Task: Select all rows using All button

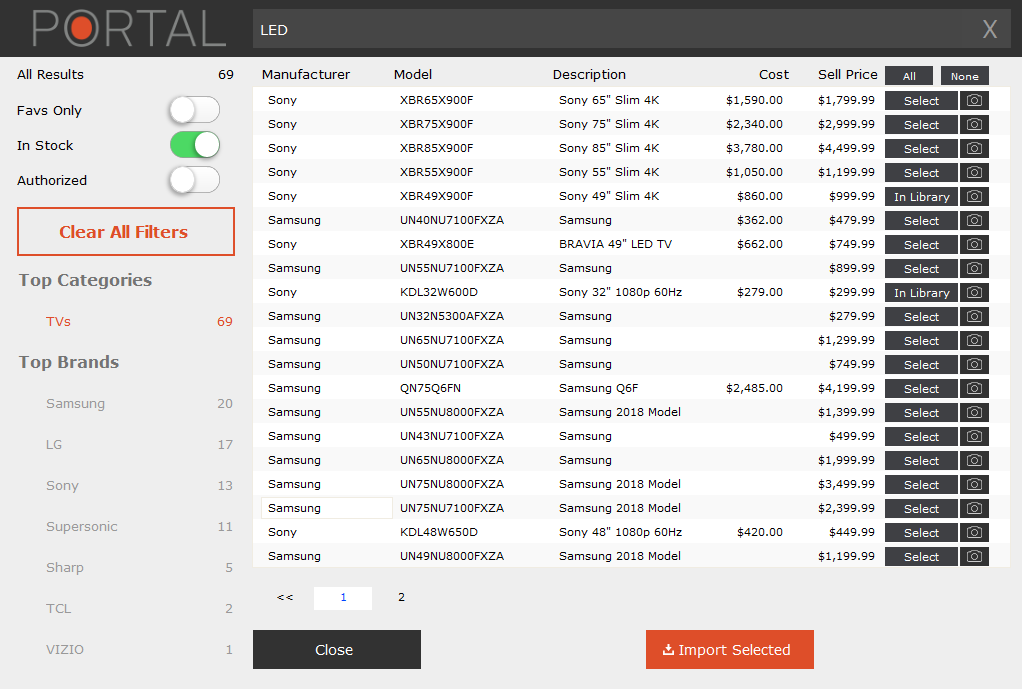Action: [x=908, y=76]
